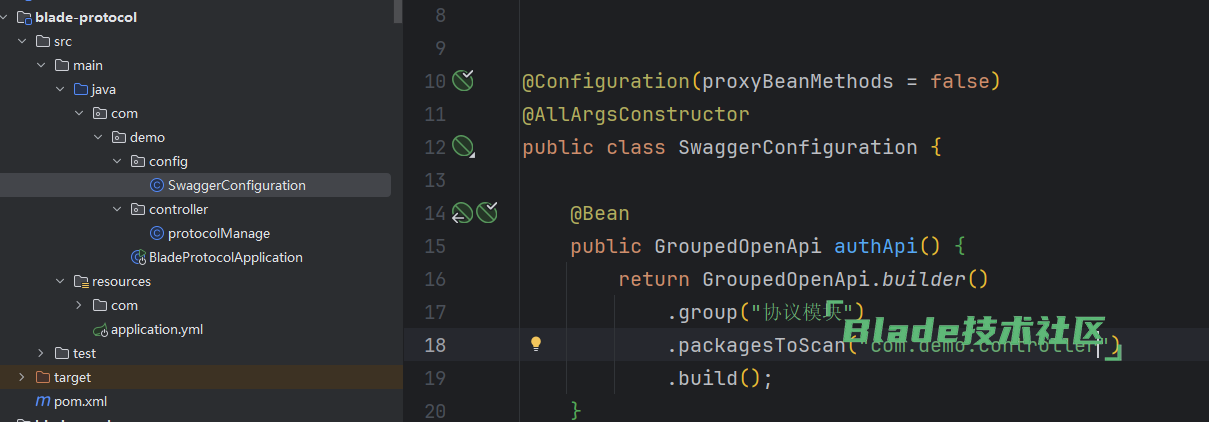Expand the target folder

[x=22, y=377]
